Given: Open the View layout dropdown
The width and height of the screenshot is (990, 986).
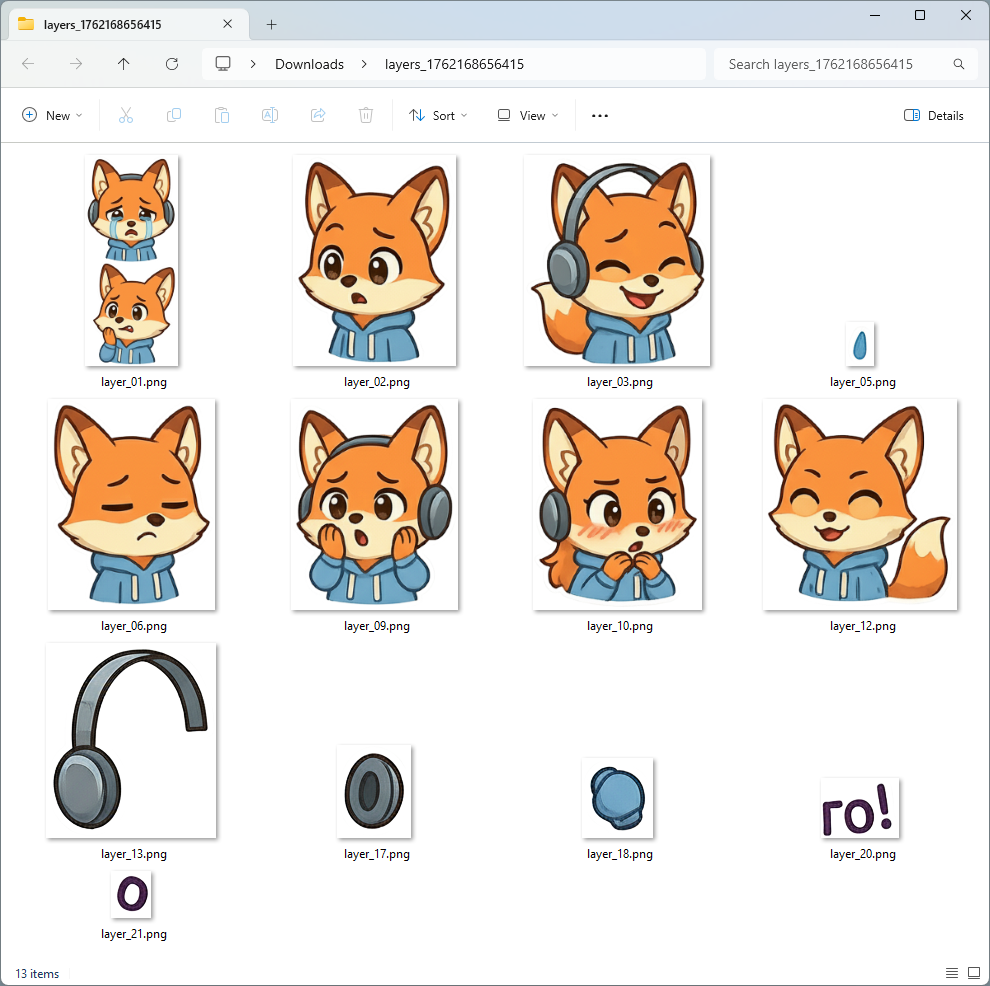Looking at the screenshot, I should pos(528,115).
